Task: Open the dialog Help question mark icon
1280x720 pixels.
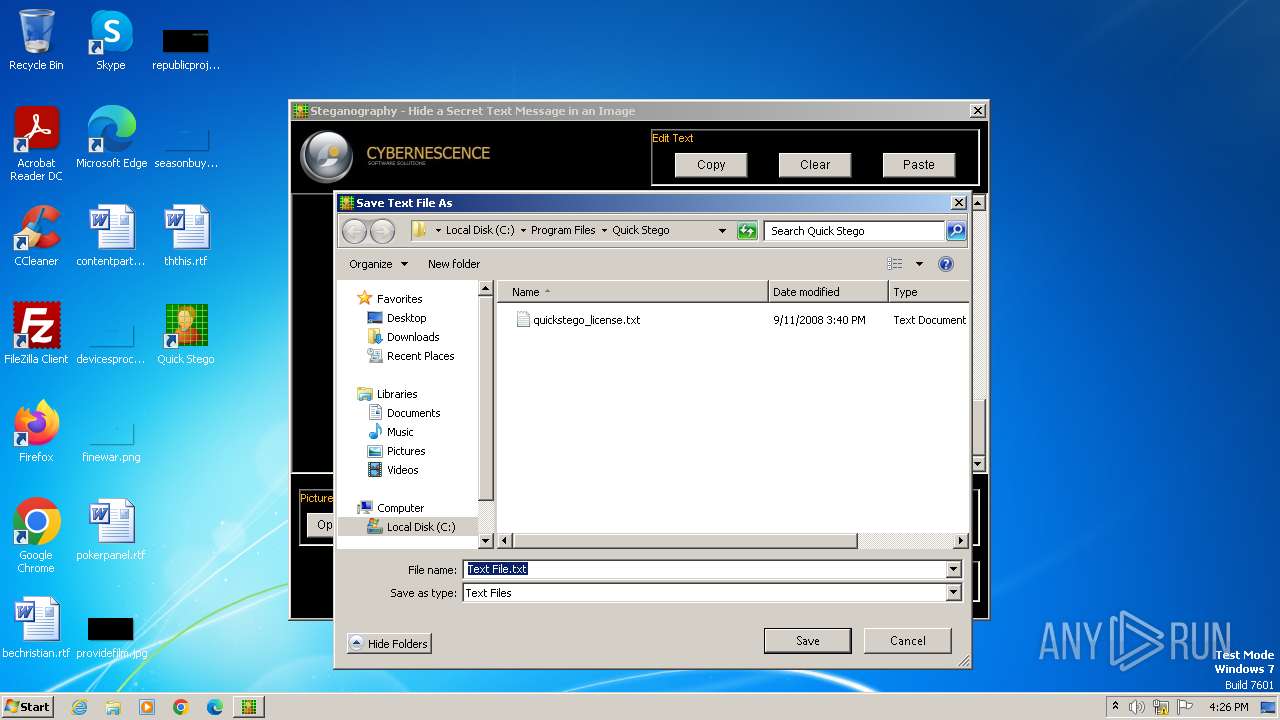Action: click(946, 264)
